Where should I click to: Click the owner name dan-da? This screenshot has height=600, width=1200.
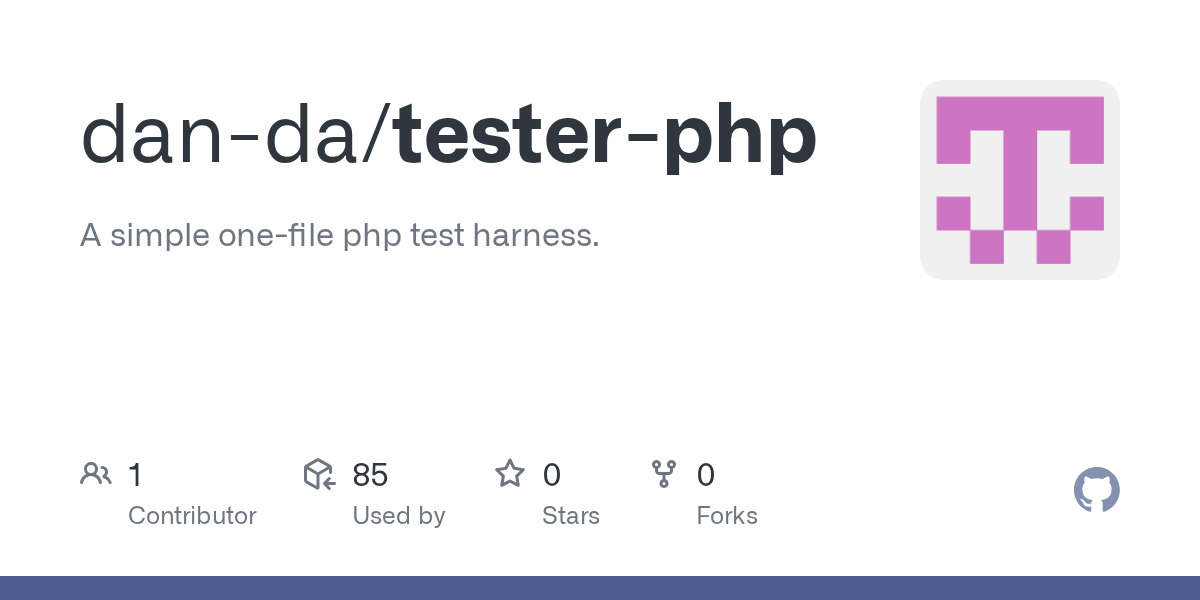[222, 135]
